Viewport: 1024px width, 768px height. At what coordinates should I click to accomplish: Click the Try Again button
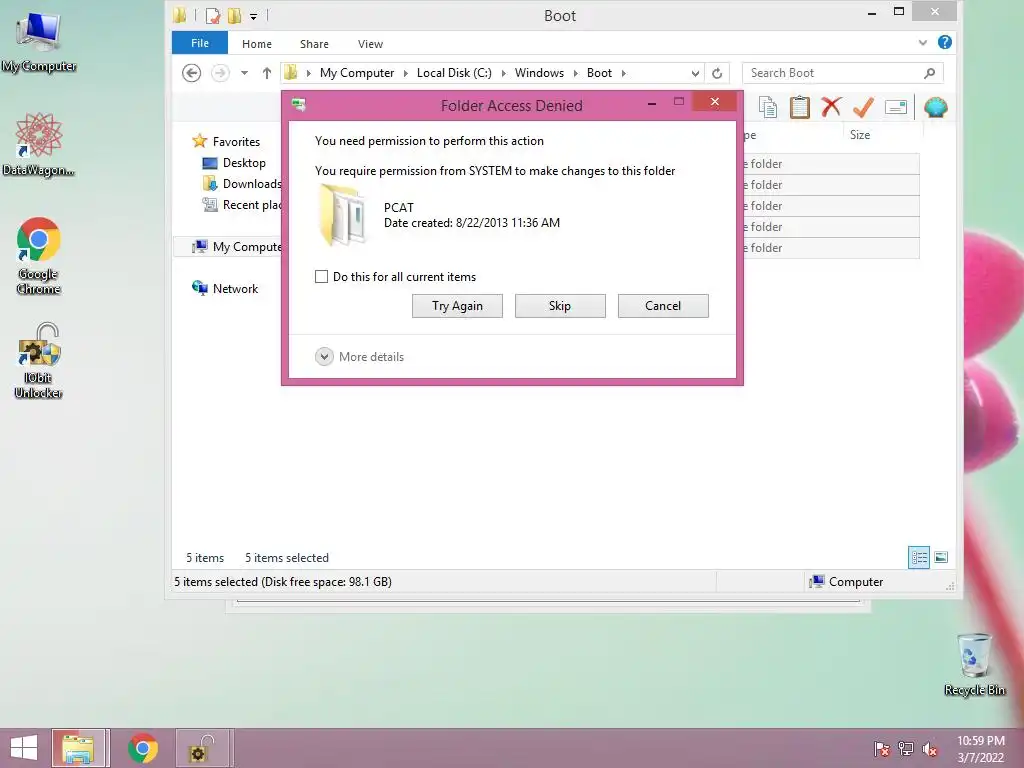click(457, 306)
